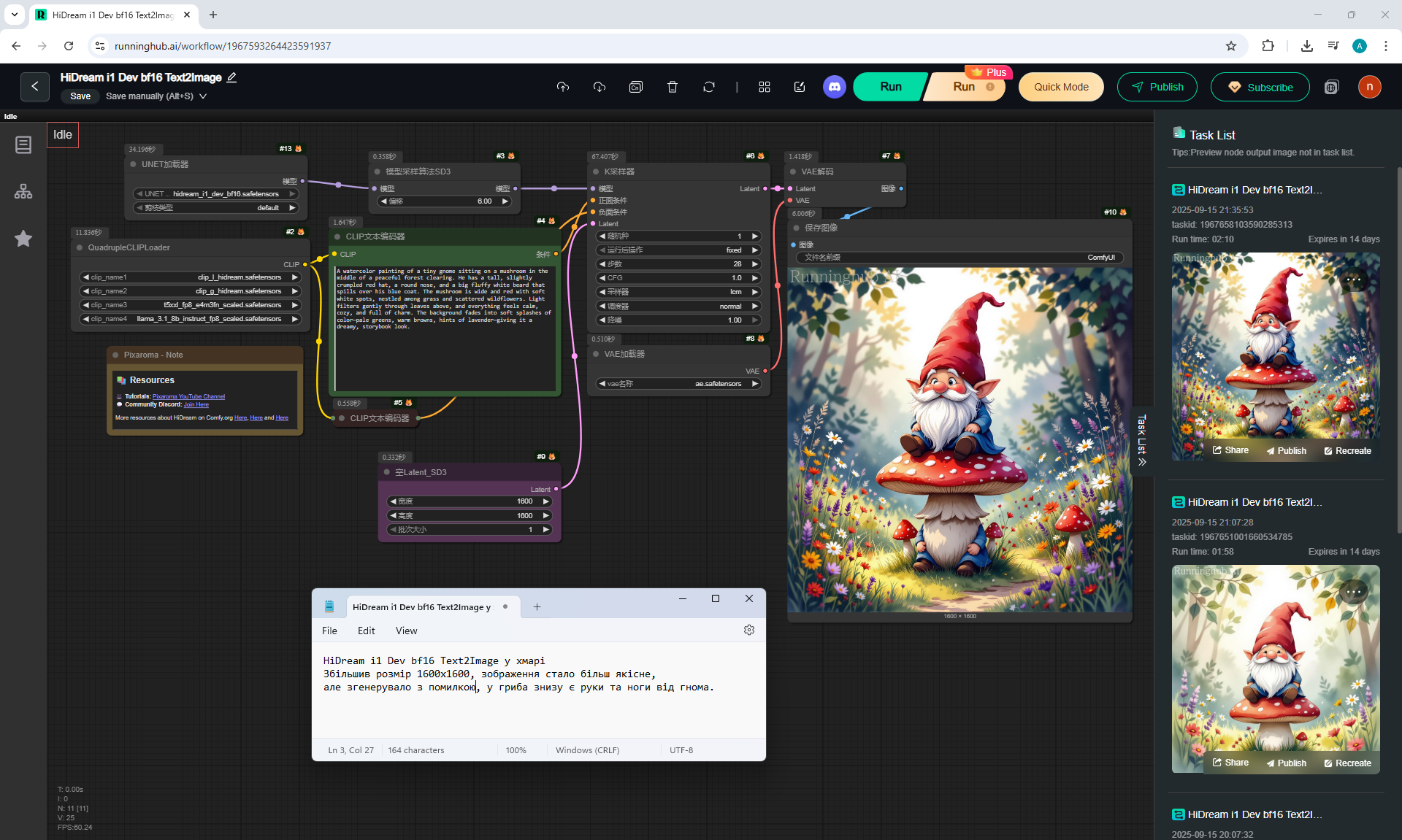Toggle the UNET加载器 node collapse dot
1402x840 pixels.
point(134,164)
